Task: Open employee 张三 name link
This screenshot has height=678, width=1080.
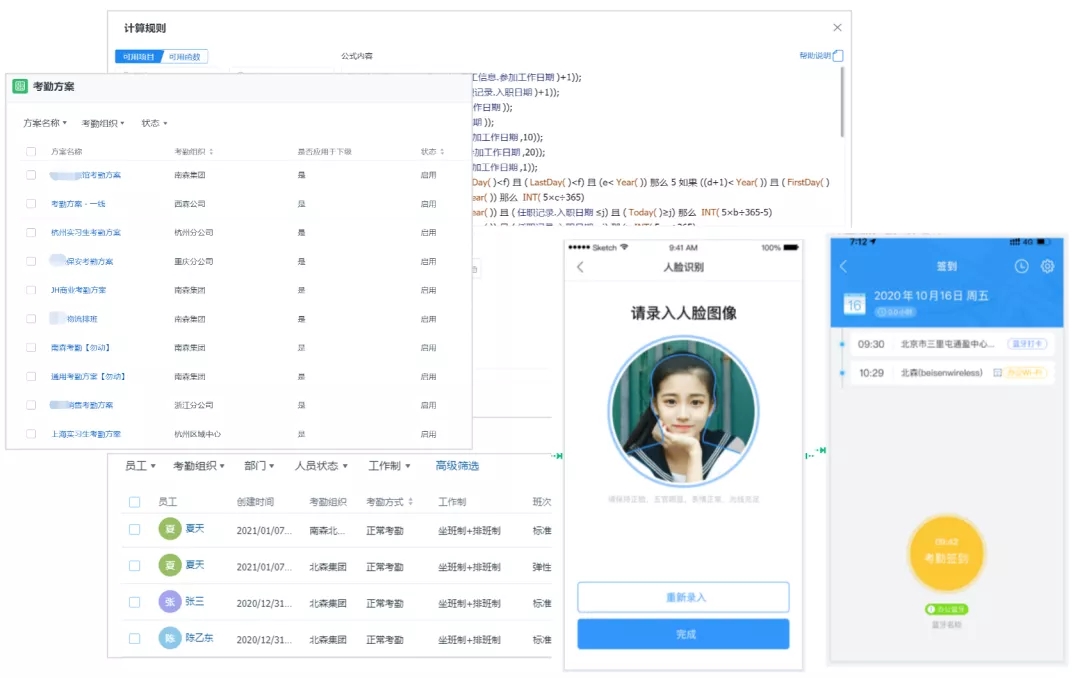Action: coord(194,602)
